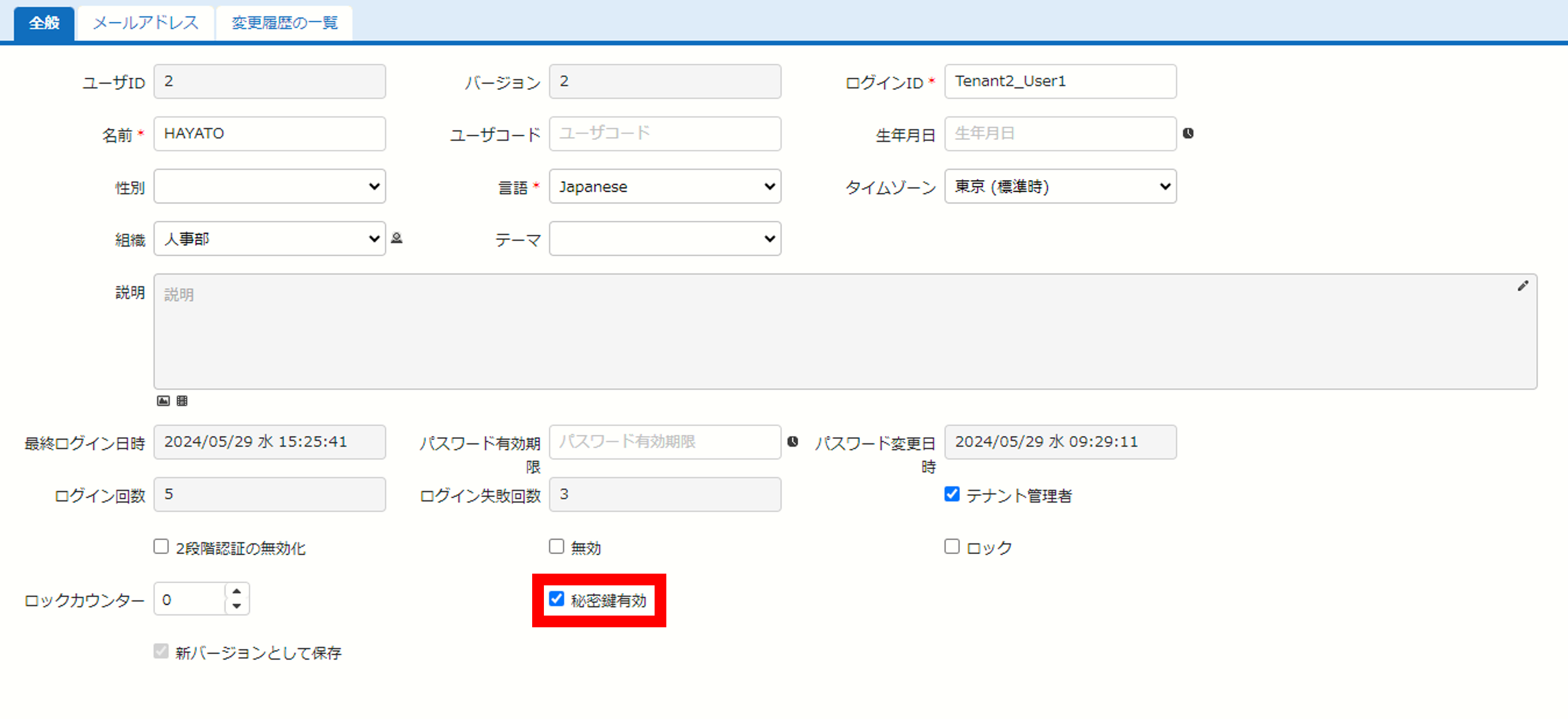Click the ユーザコード input field

(665, 134)
